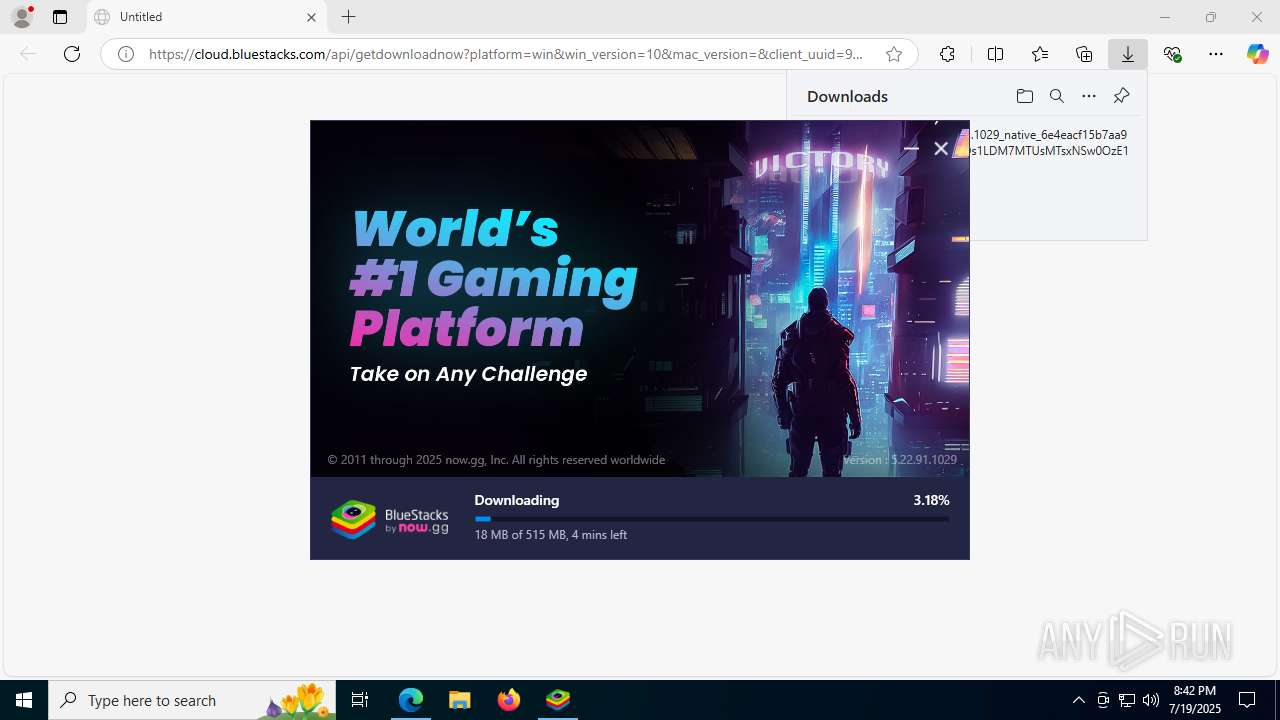View site information icon in address bar
This screenshot has height=720, width=1280.
click(126, 54)
